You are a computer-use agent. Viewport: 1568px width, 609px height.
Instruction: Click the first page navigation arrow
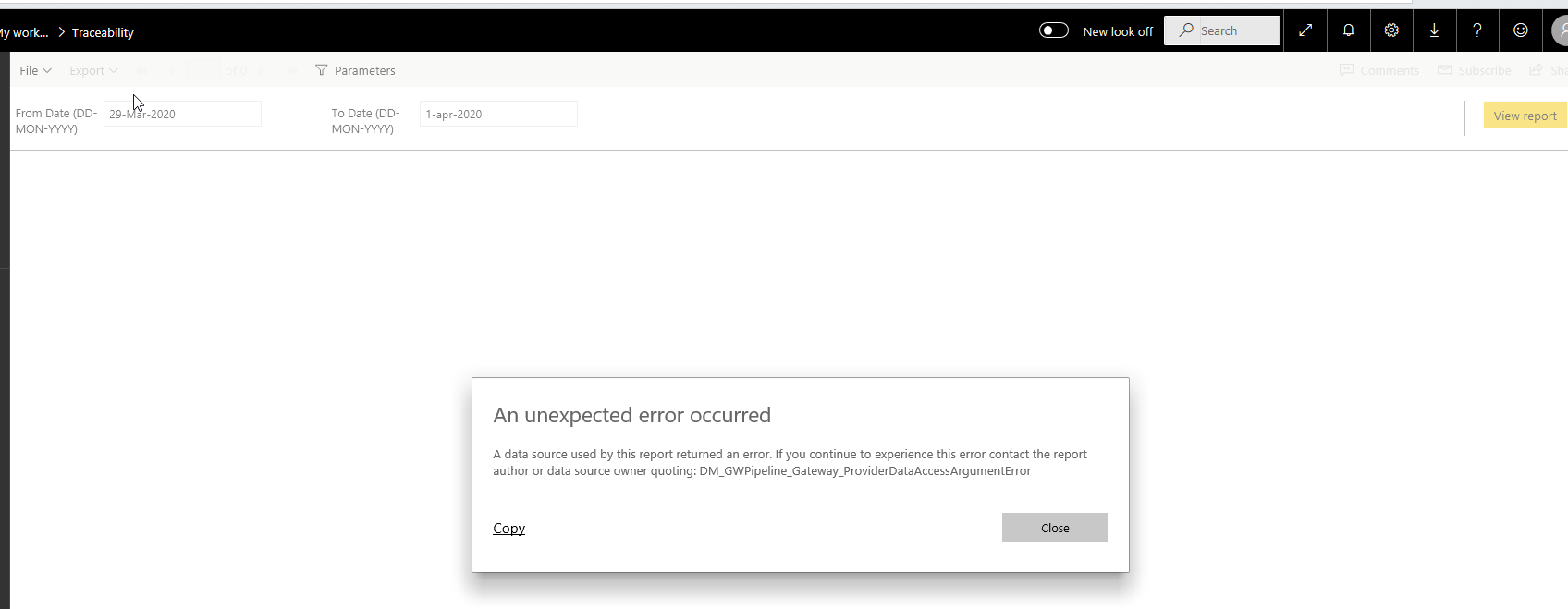pyautogui.click(x=141, y=70)
